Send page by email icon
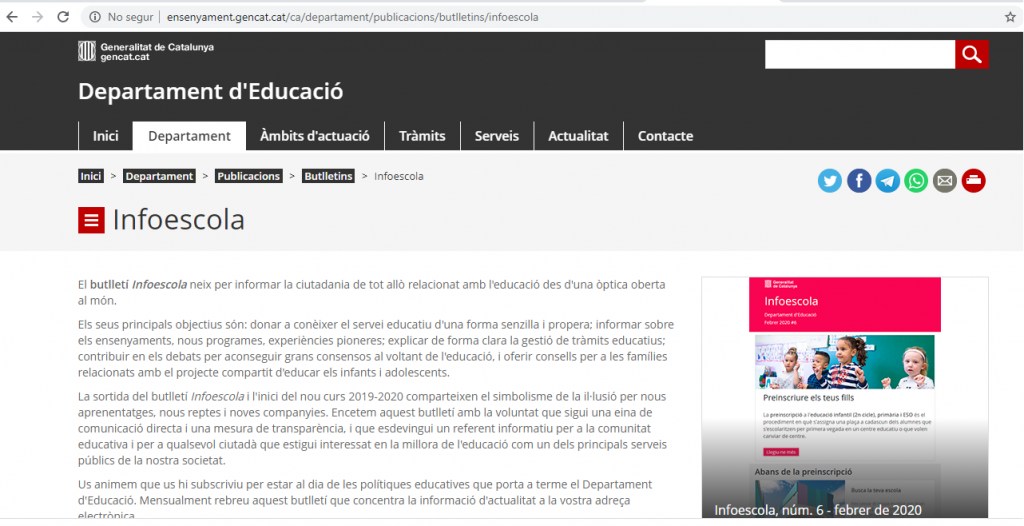1024x526 pixels. [x=945, y=181]
